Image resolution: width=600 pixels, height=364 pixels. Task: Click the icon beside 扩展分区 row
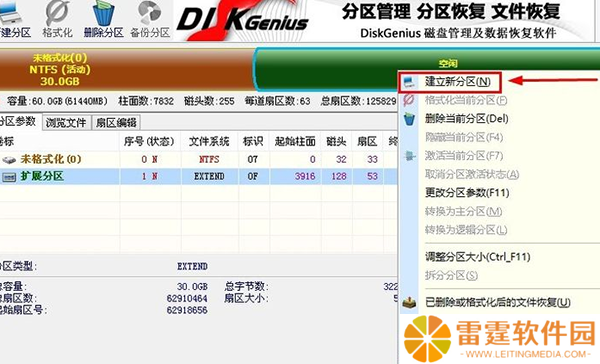click(x=9, y=176)
